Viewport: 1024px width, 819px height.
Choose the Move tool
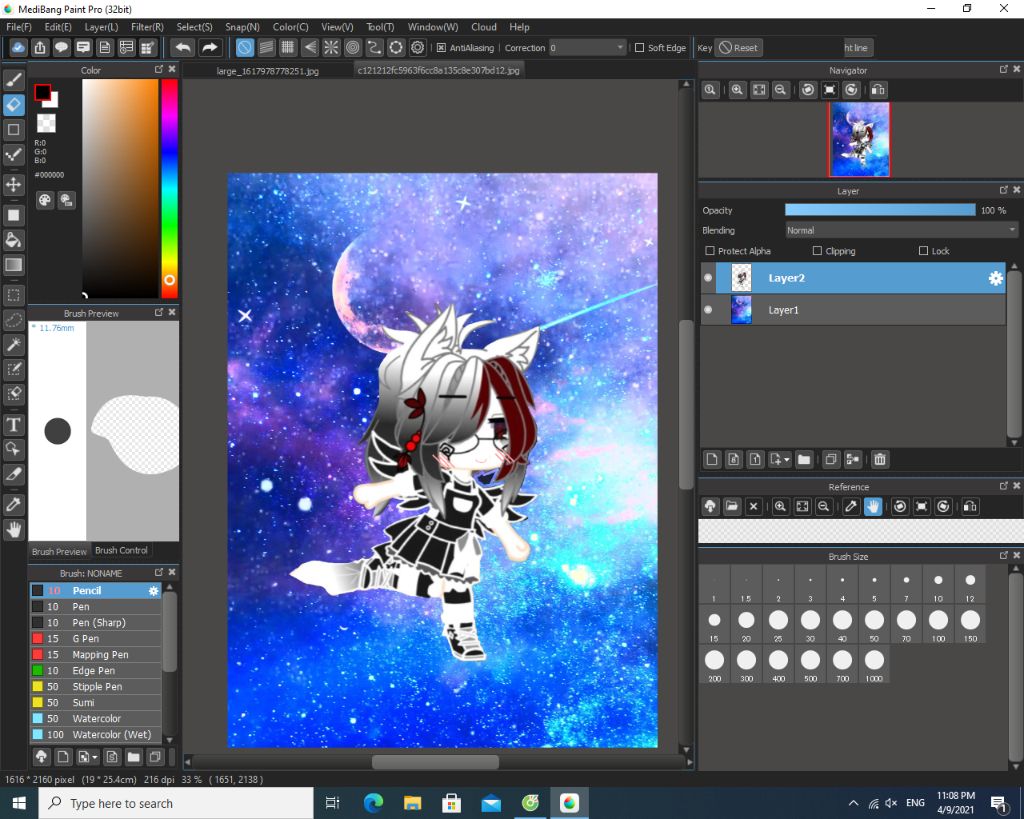[14, 184]
